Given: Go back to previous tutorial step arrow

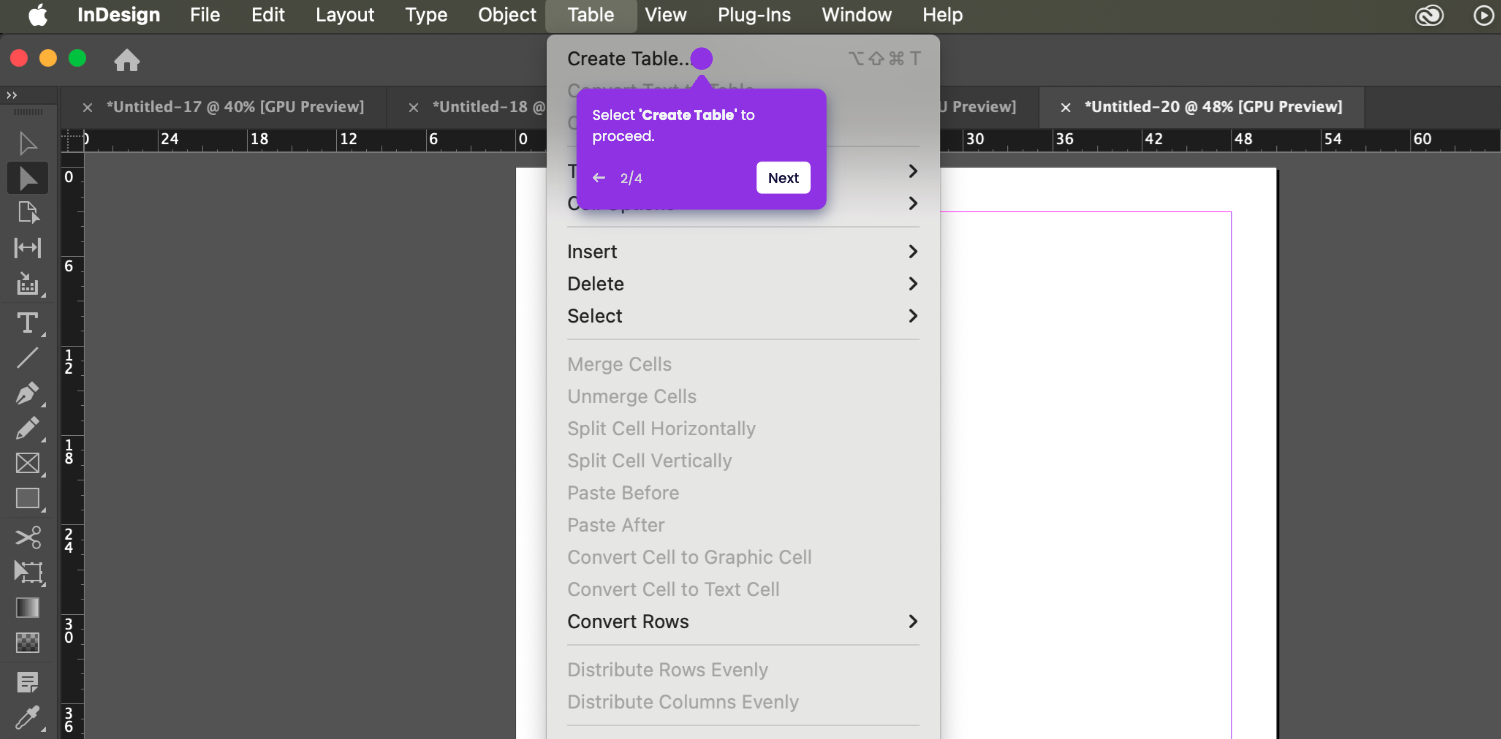Looking at the screenshot, I should point(599,178).
